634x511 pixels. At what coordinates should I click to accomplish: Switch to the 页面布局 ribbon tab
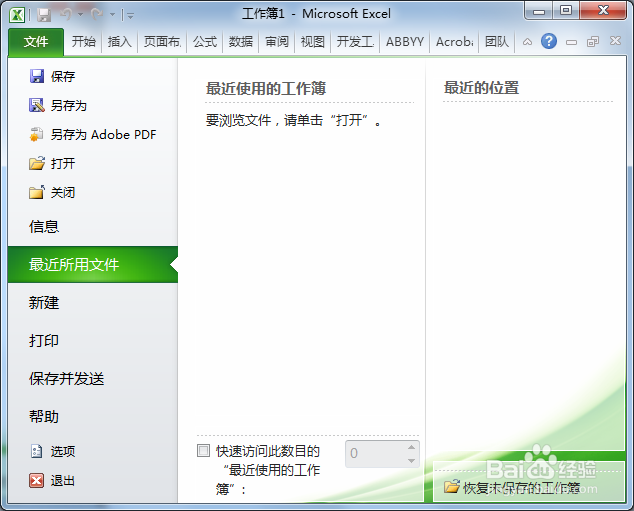162,42
